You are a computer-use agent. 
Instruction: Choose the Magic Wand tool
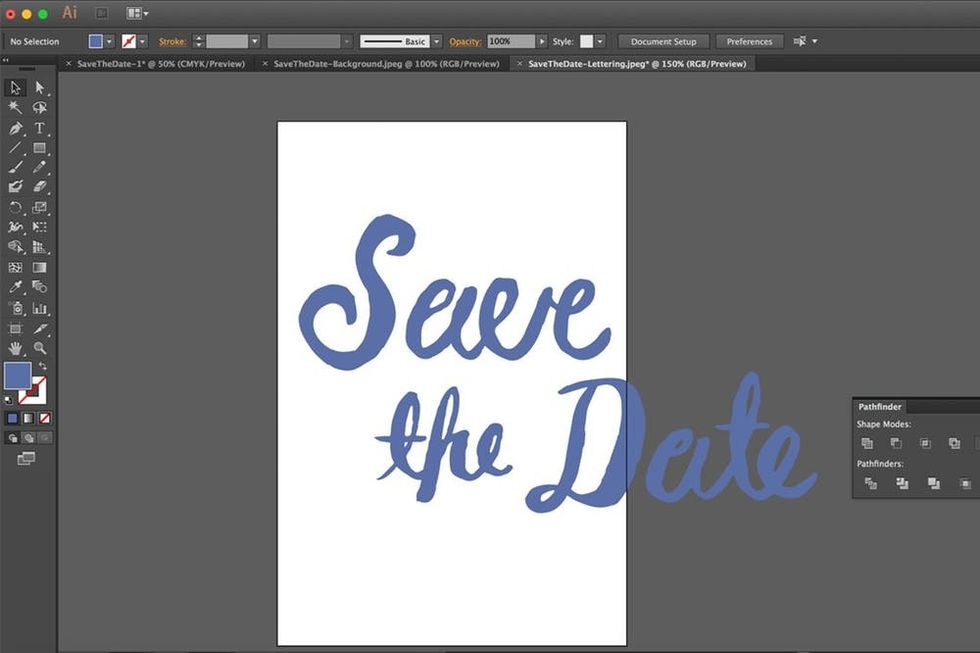(15, 107)
